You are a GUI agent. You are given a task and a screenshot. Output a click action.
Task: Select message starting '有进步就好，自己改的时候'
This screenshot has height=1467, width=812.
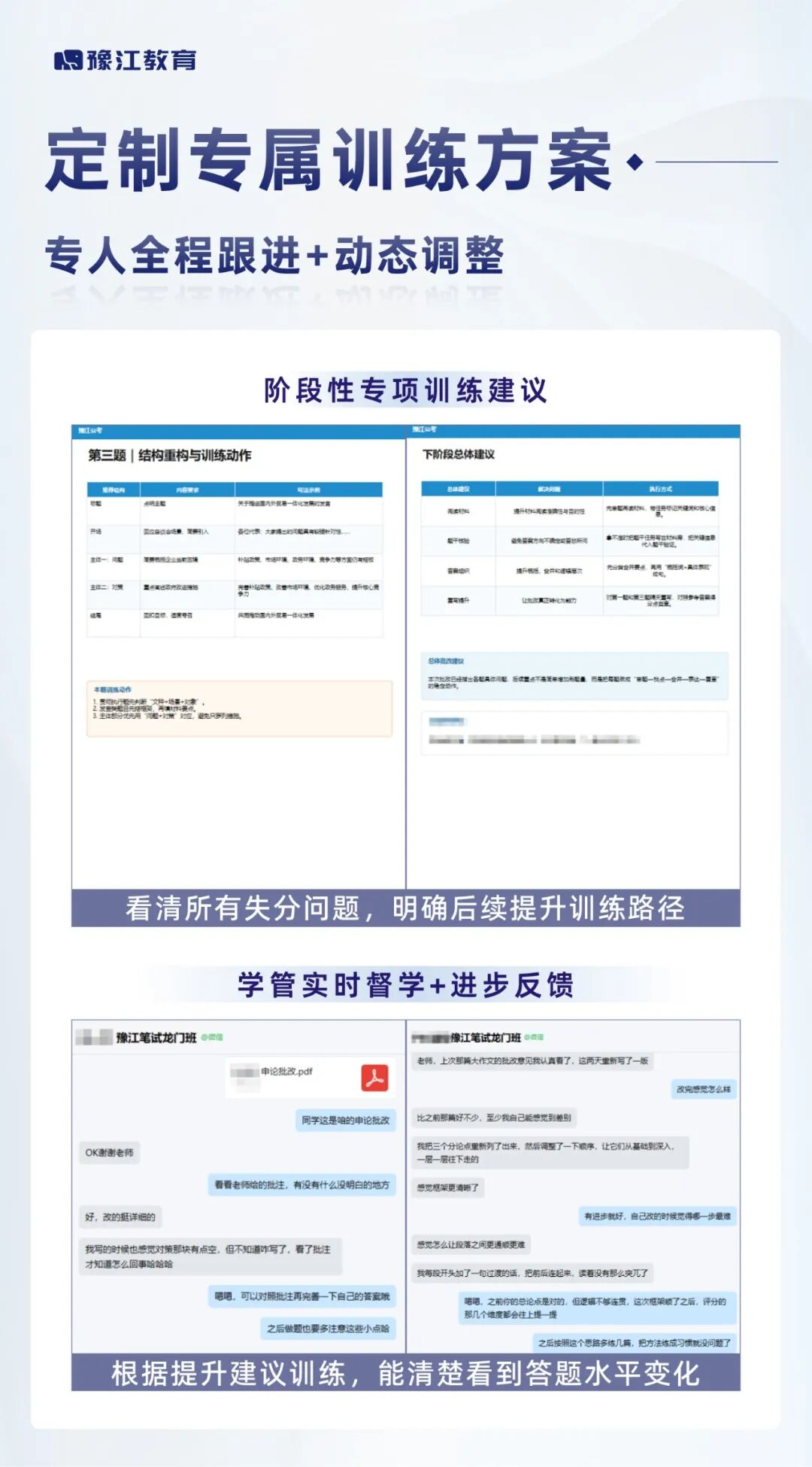tap(657, 1216)
